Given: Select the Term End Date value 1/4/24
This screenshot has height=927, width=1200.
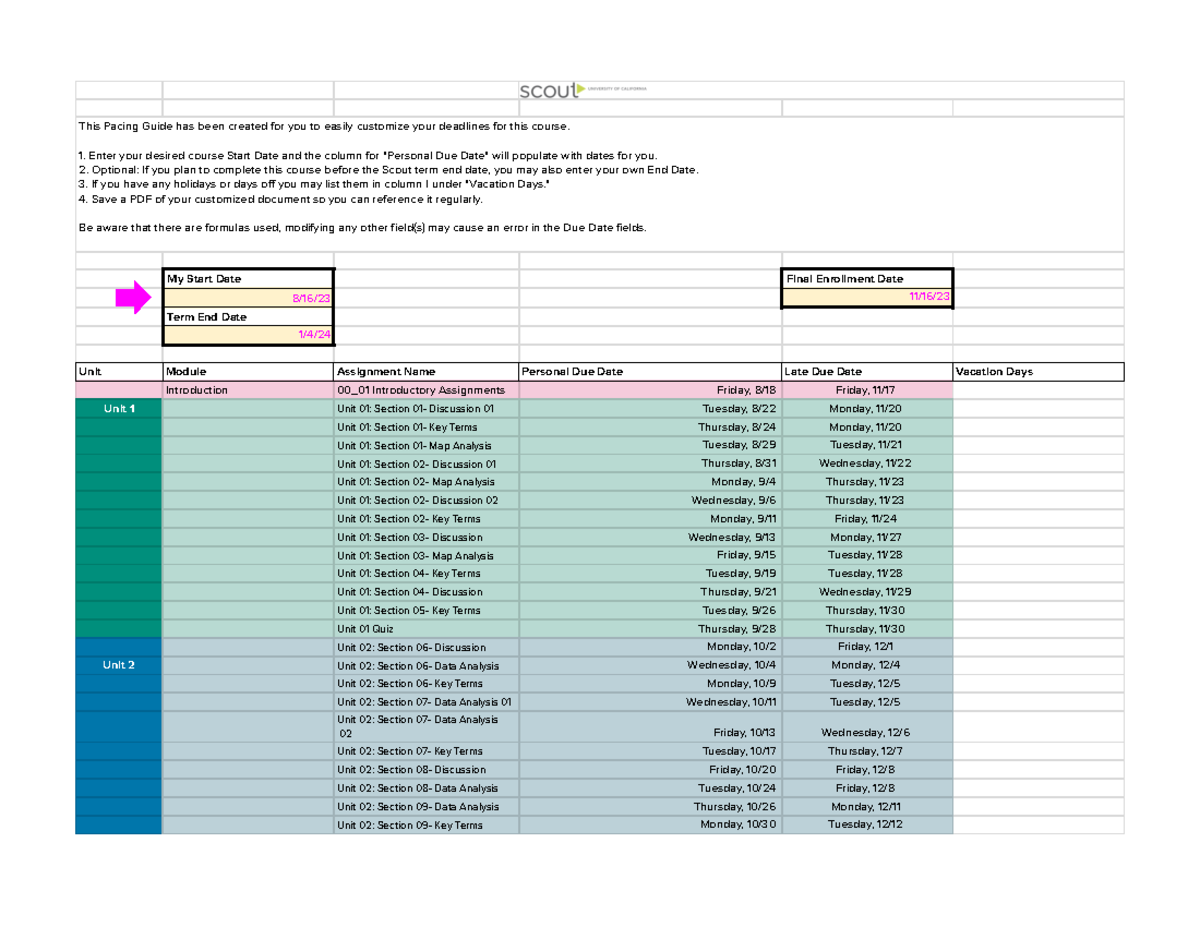Looking at the screenshot, I should [248, 335].
